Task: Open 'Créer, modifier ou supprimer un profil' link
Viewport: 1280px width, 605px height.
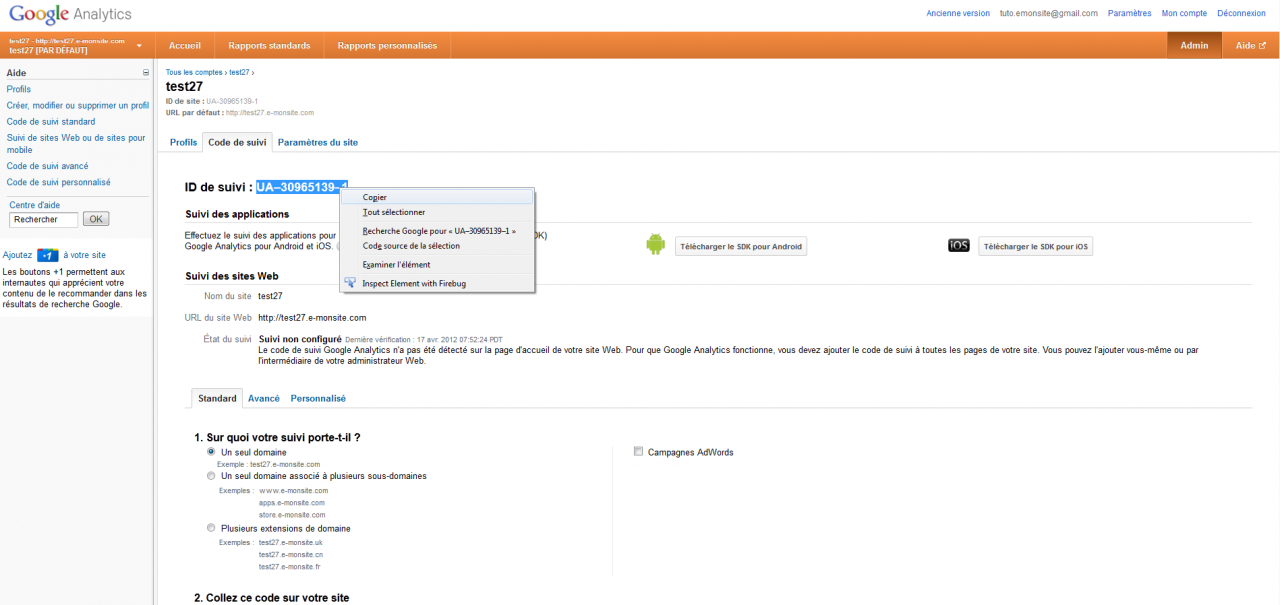Action: coord(78,105)
